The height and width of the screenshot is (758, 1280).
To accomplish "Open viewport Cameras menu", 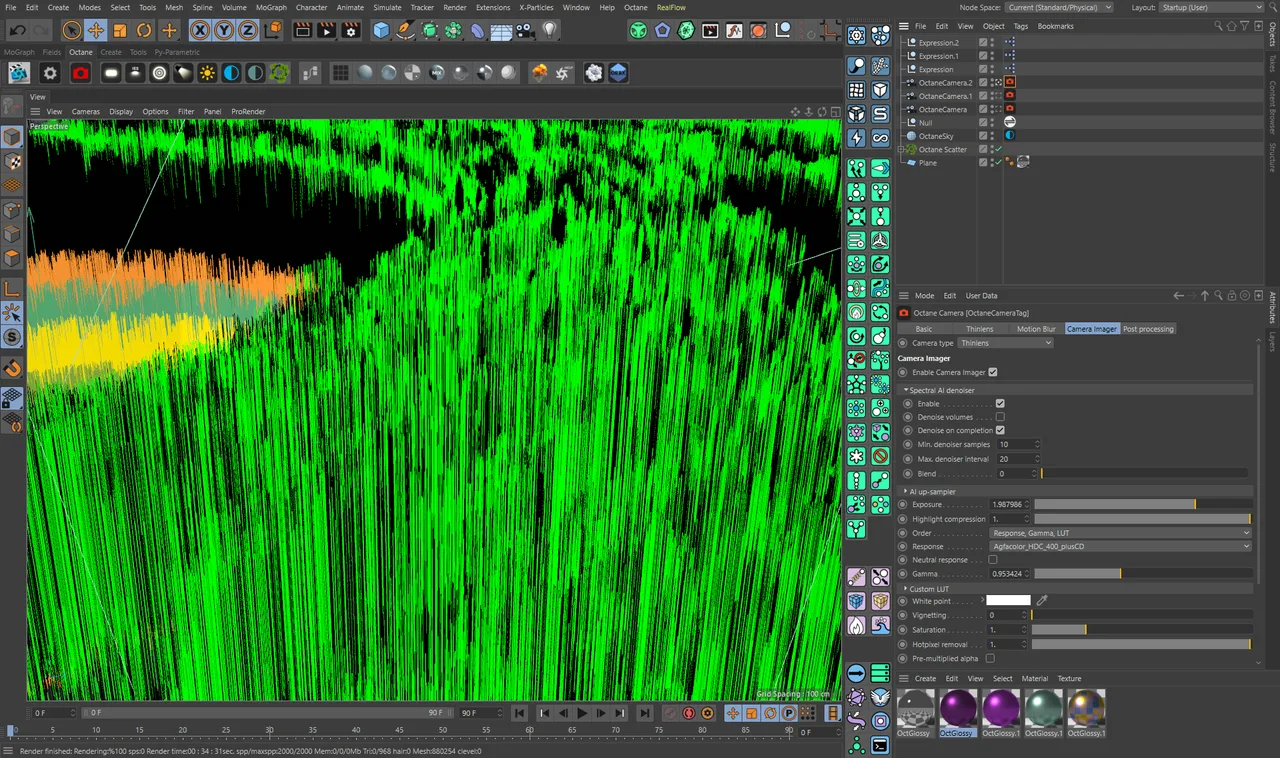I will click(x=85, y=112).
